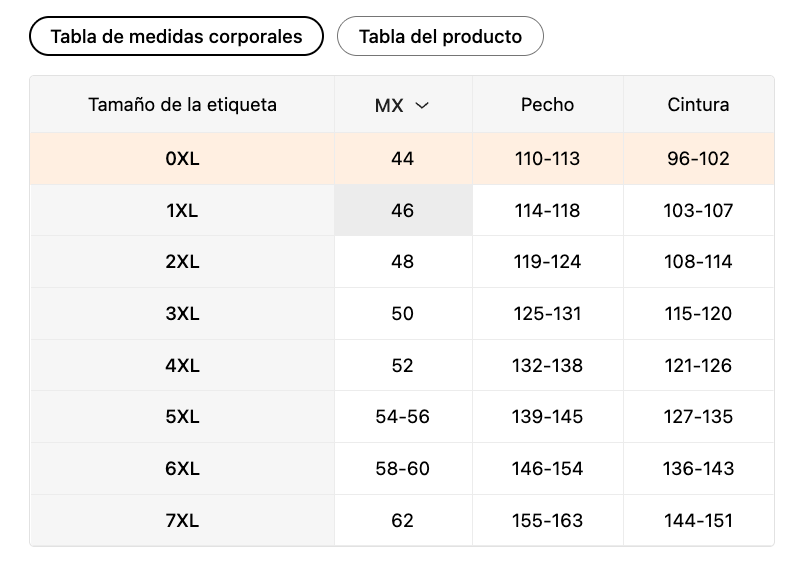Choose the 6XL size row label

182,469
